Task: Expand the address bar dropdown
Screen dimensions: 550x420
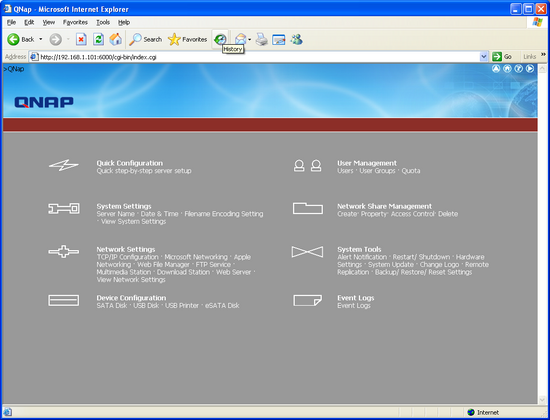Action: coord(484,56)
